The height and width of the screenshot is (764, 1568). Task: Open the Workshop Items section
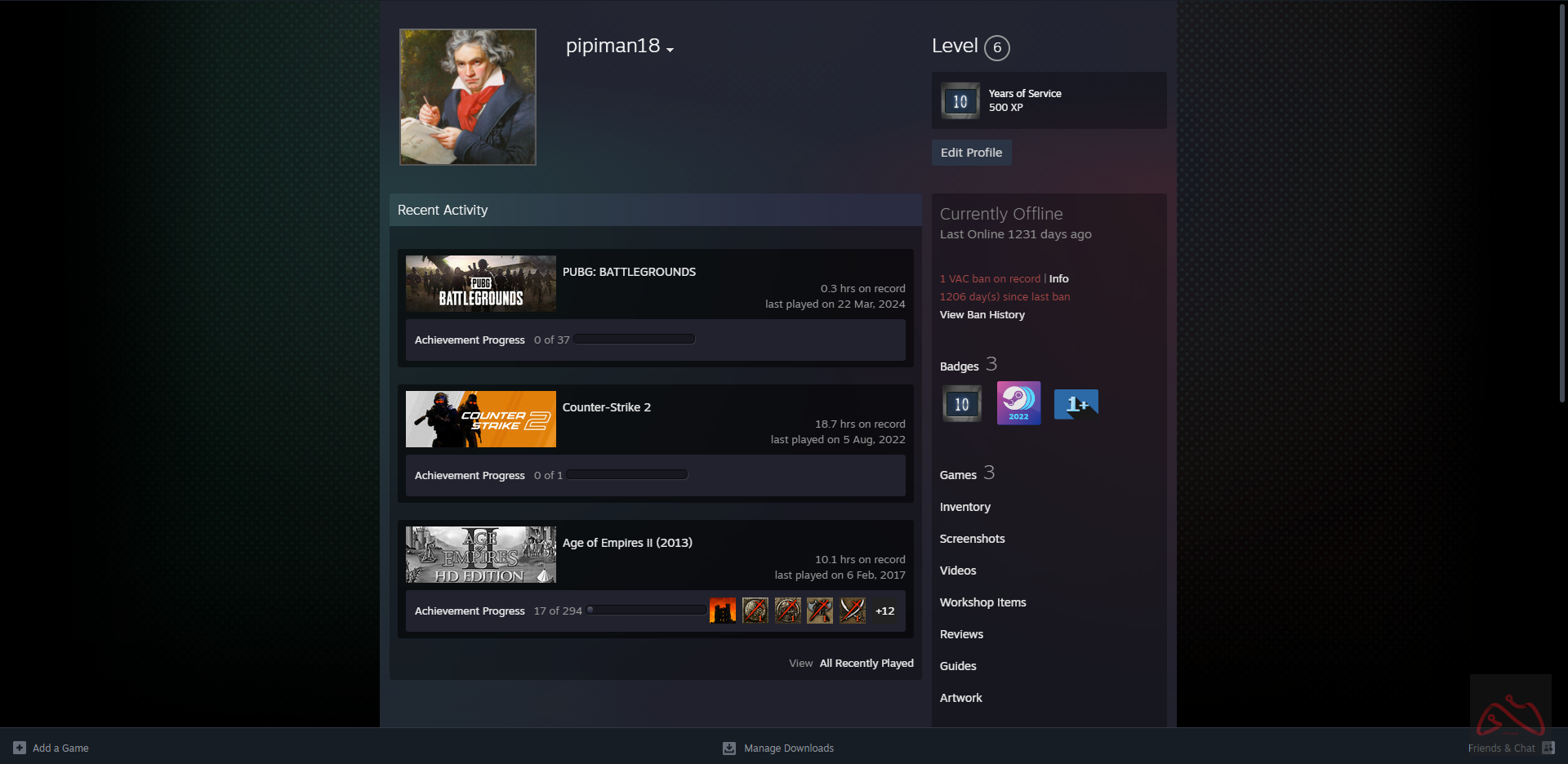982,602
